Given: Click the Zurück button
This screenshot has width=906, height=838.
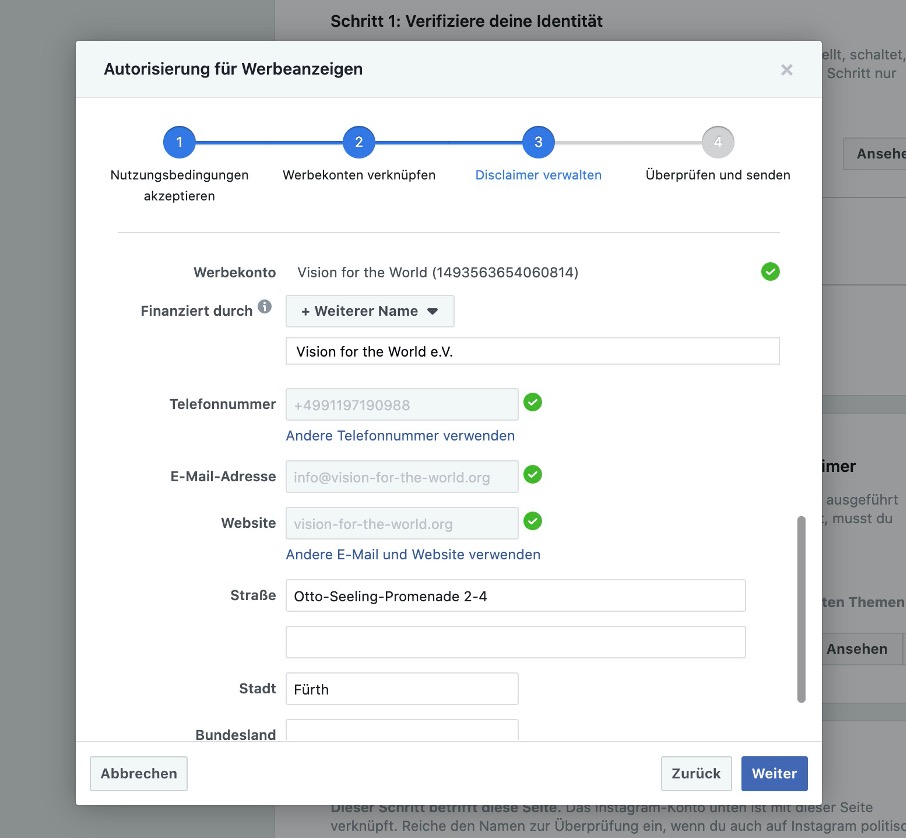Looking at the screenshot, I should (696, 773).
